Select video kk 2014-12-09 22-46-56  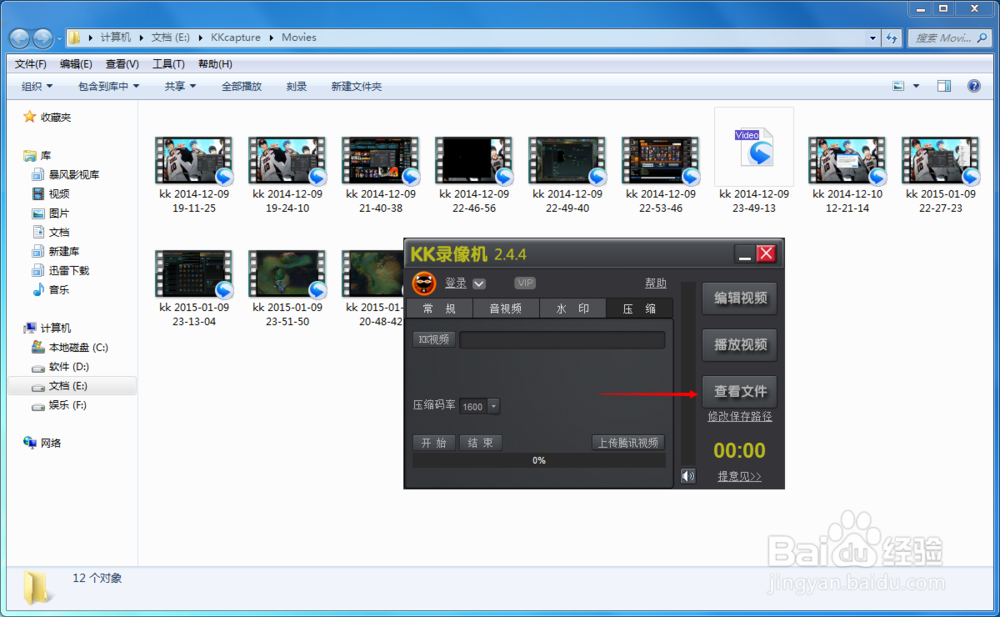coord(474,175)
